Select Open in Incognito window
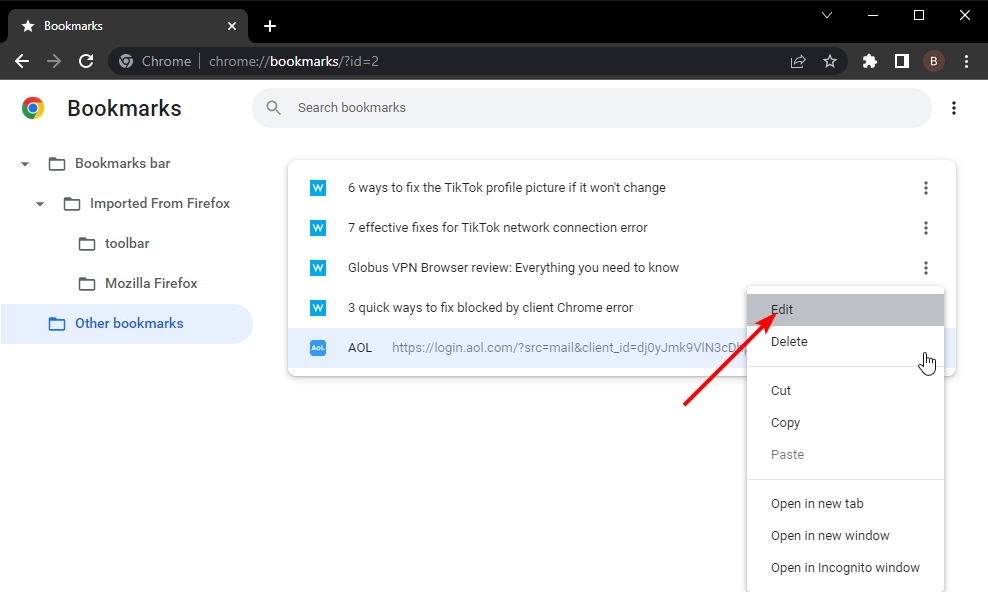This screenshot has height=592, width=988. (x=845, y=567)
